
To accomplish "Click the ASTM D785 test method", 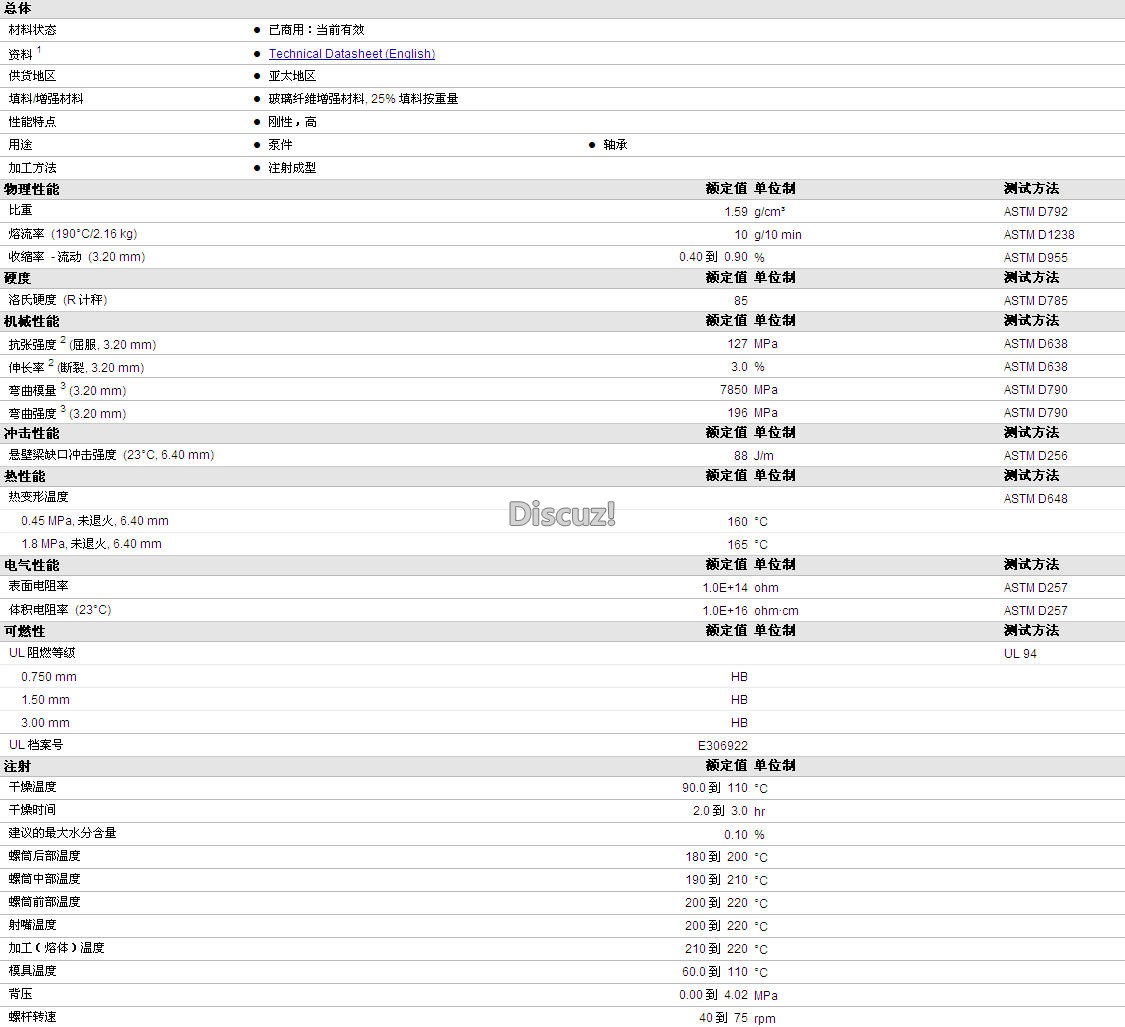I will click(1035, 301).
